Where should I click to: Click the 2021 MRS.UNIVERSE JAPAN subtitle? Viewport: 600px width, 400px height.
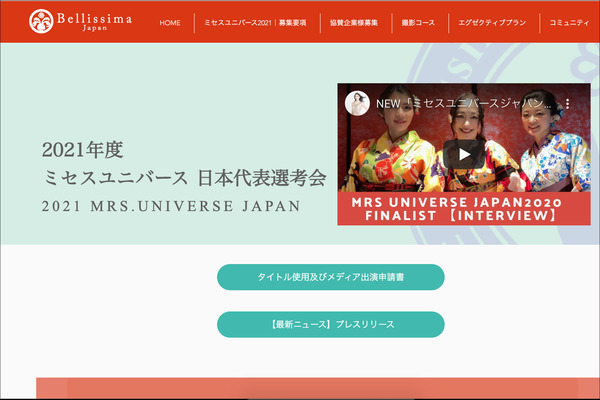coord(171,207)
